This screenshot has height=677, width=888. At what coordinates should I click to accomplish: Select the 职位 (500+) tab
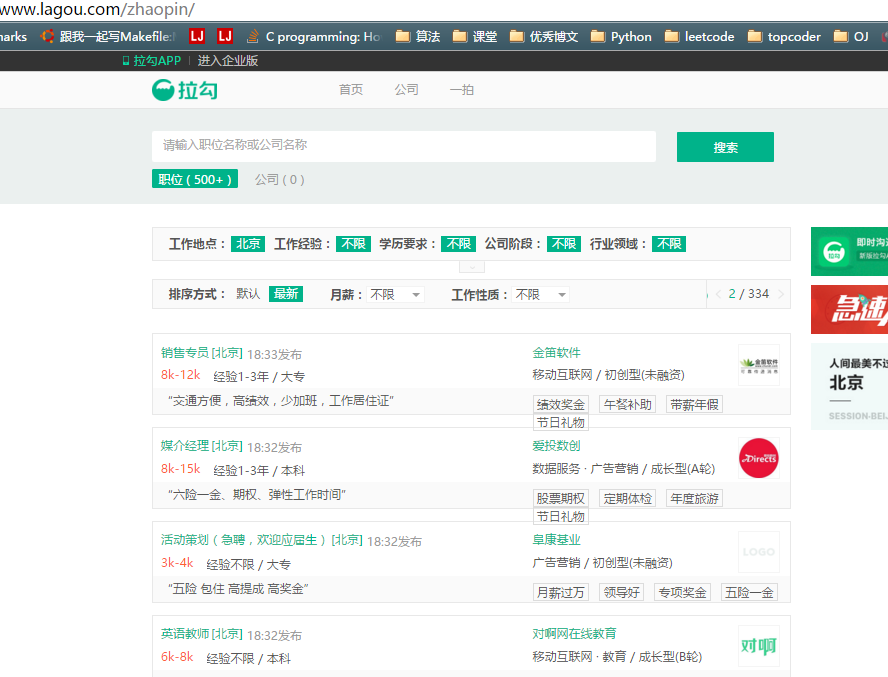[195, 179]
